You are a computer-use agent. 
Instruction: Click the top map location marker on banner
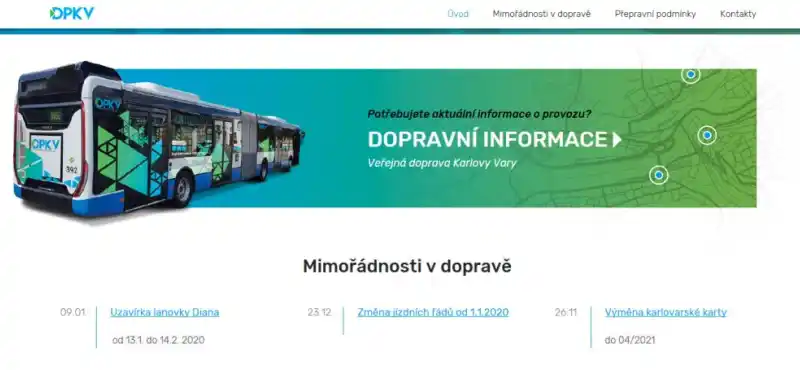690,75
